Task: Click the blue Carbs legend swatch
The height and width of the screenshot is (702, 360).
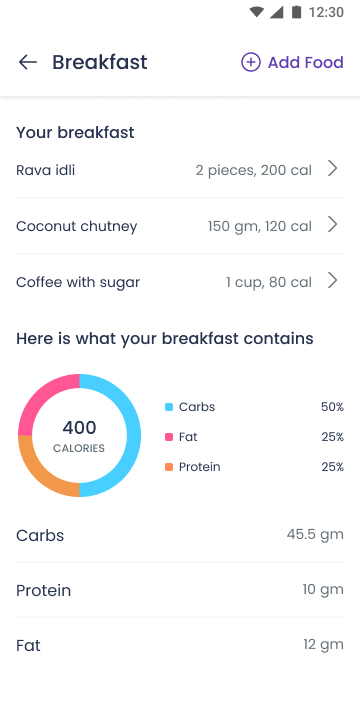Action: (169, 407)
